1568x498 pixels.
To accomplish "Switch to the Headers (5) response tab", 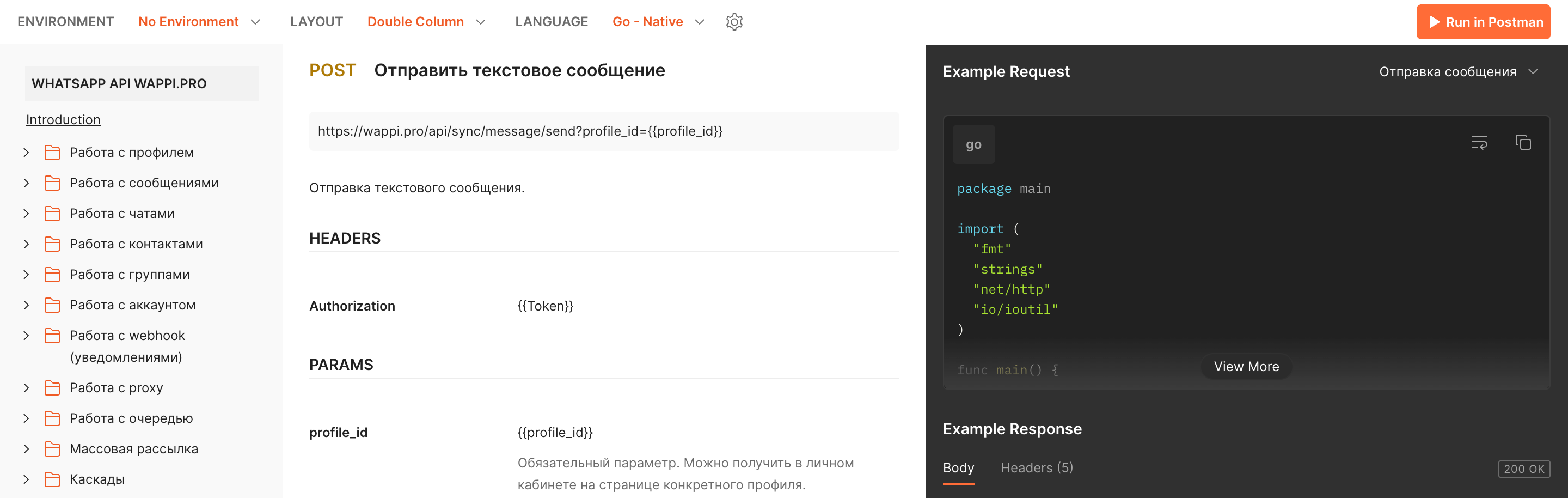I will (x=1037, y=467).
